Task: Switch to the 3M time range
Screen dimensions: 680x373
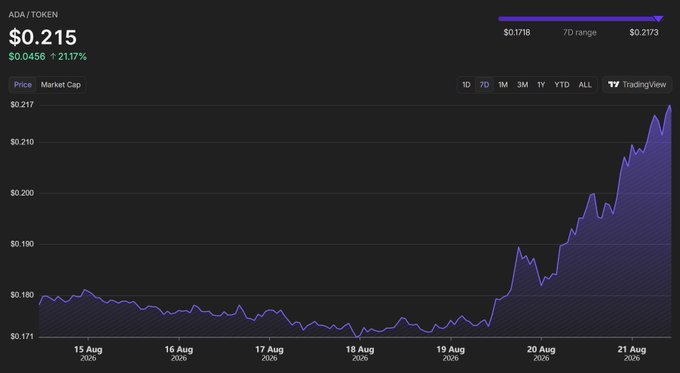Action: coord(522,85)
